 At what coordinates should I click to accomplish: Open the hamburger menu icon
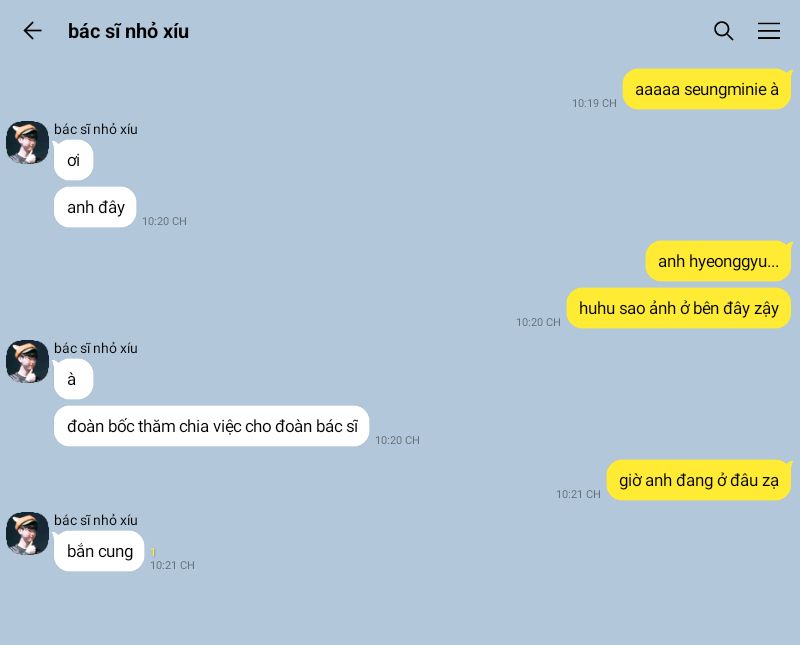768,31
